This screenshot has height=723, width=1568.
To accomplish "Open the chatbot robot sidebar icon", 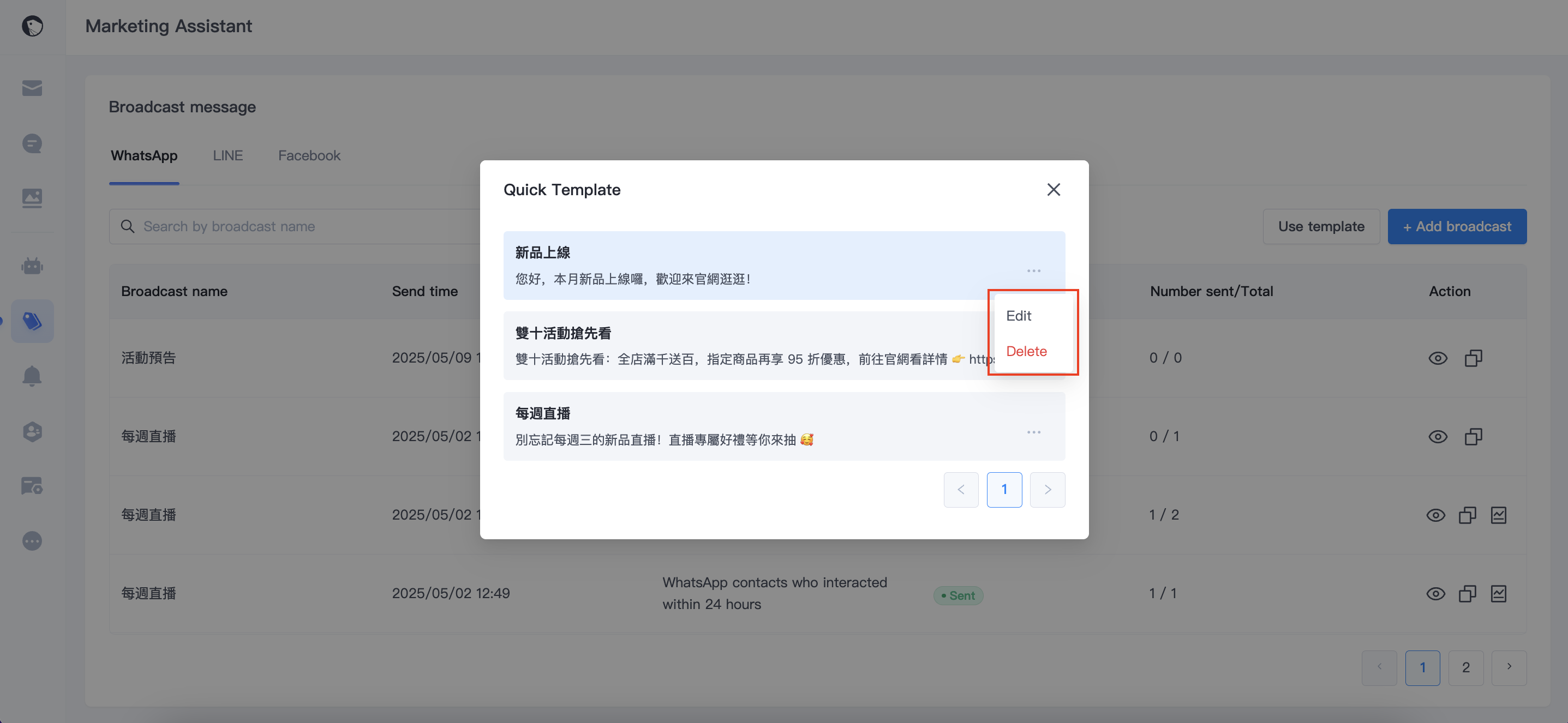I will tap(32, 266).
